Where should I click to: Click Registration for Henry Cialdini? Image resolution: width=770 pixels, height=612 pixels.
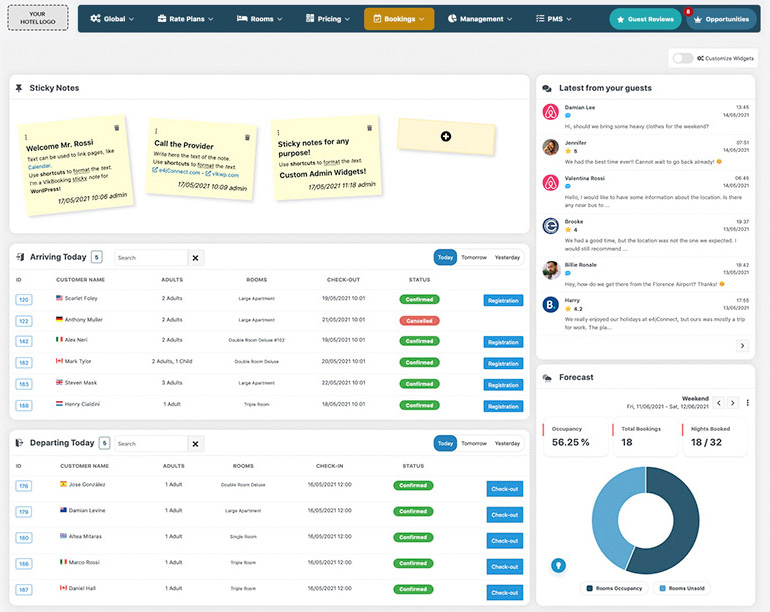pos(503,406)
